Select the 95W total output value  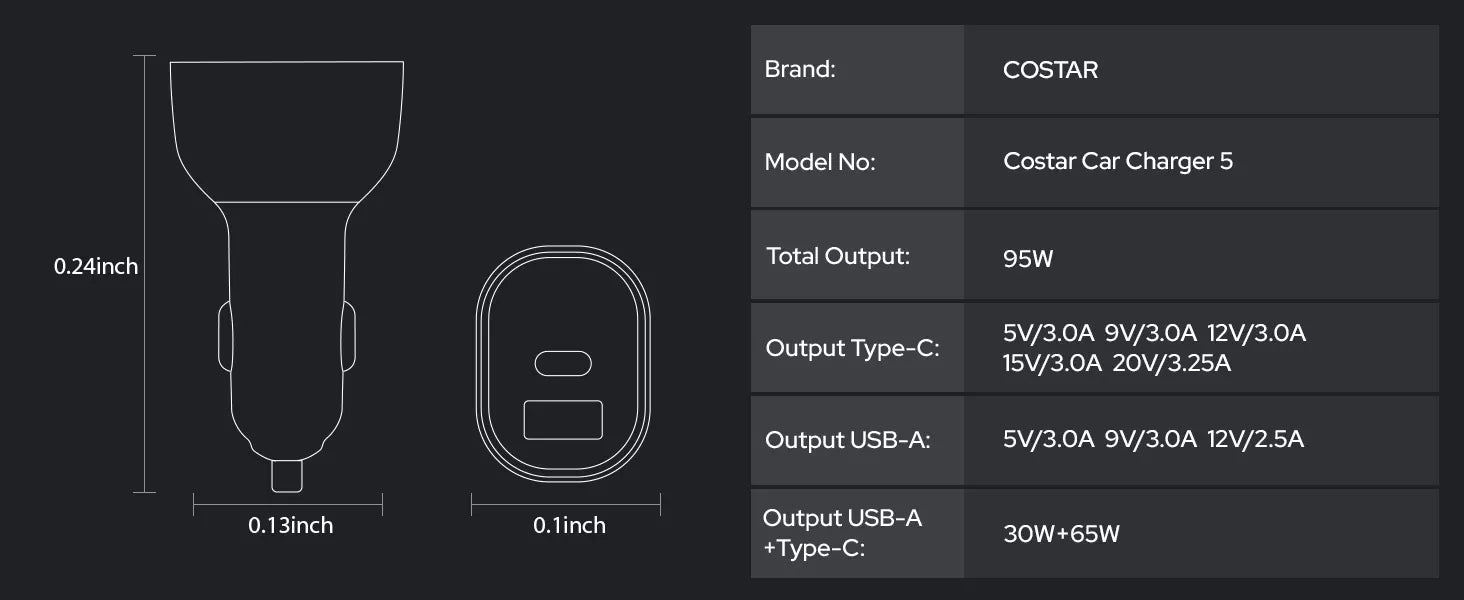coord(1028,259)
